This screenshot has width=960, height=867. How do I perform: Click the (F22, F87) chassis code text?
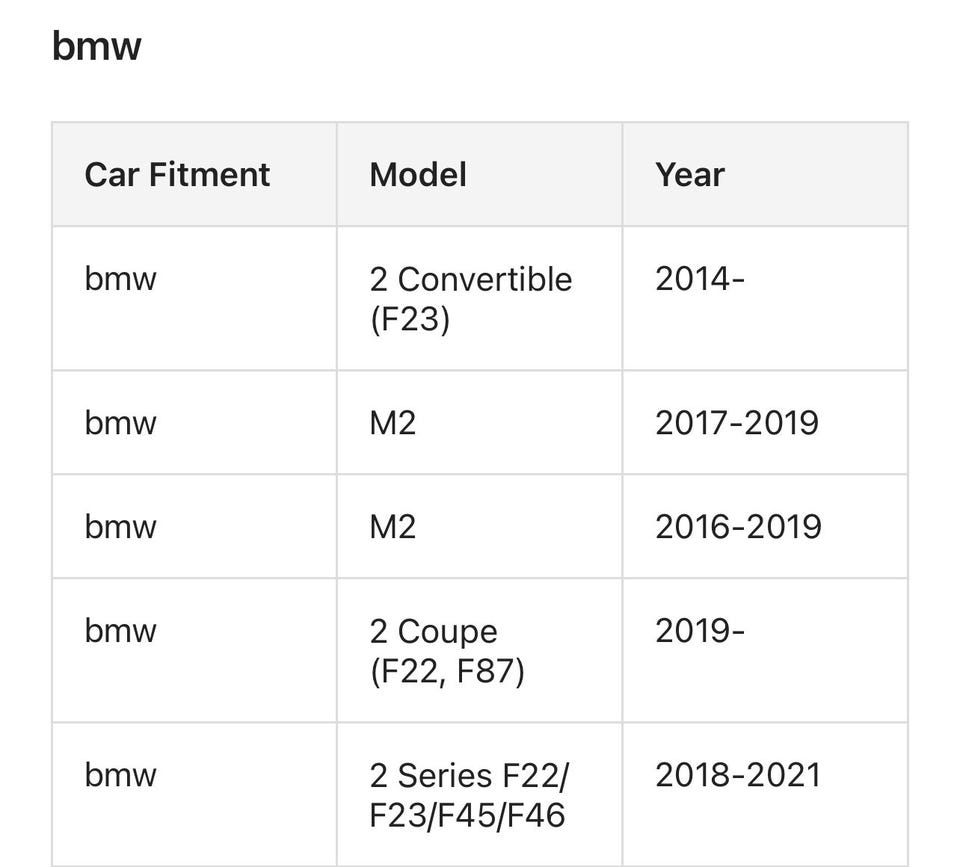[447, 669]
